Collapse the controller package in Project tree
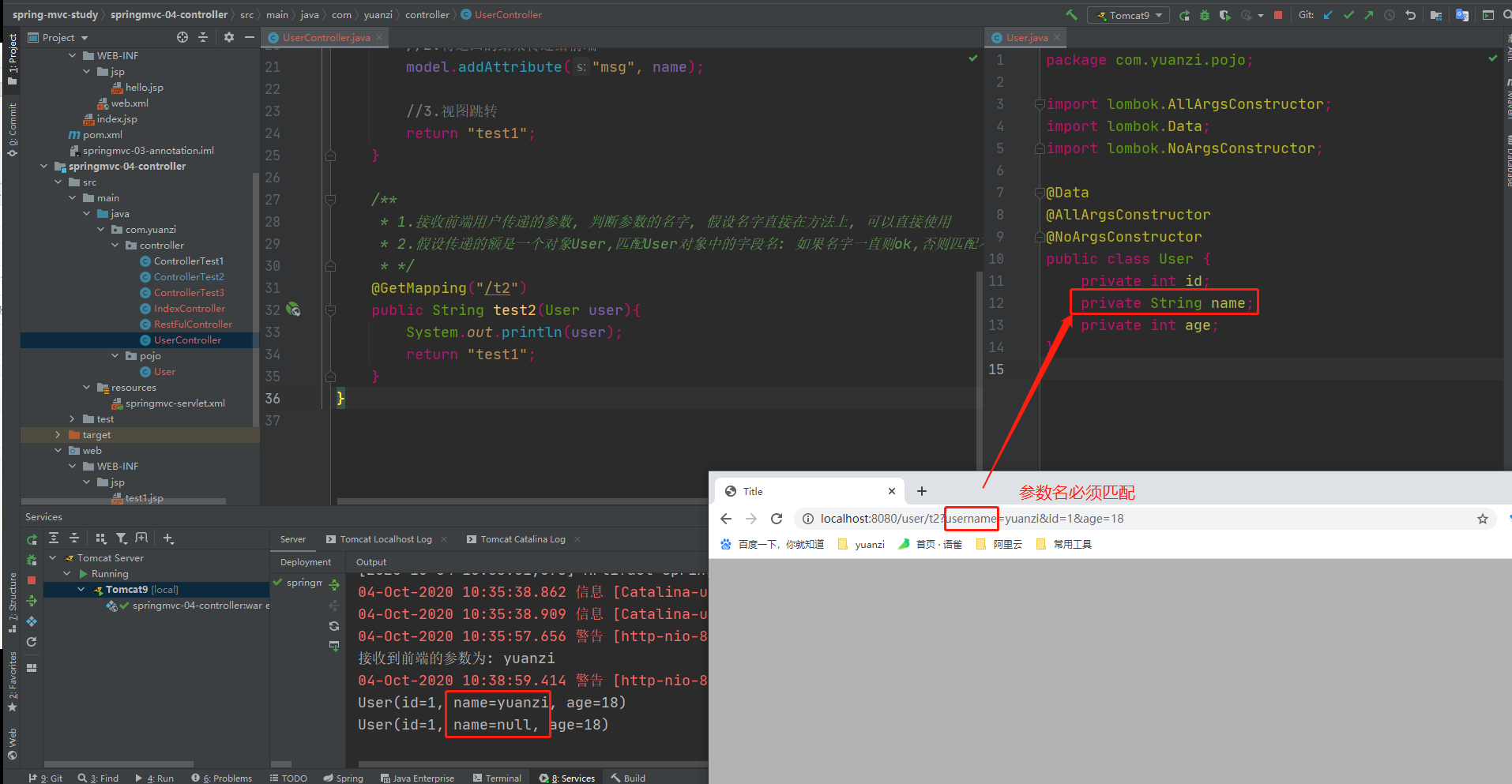 tap(115, 246)
